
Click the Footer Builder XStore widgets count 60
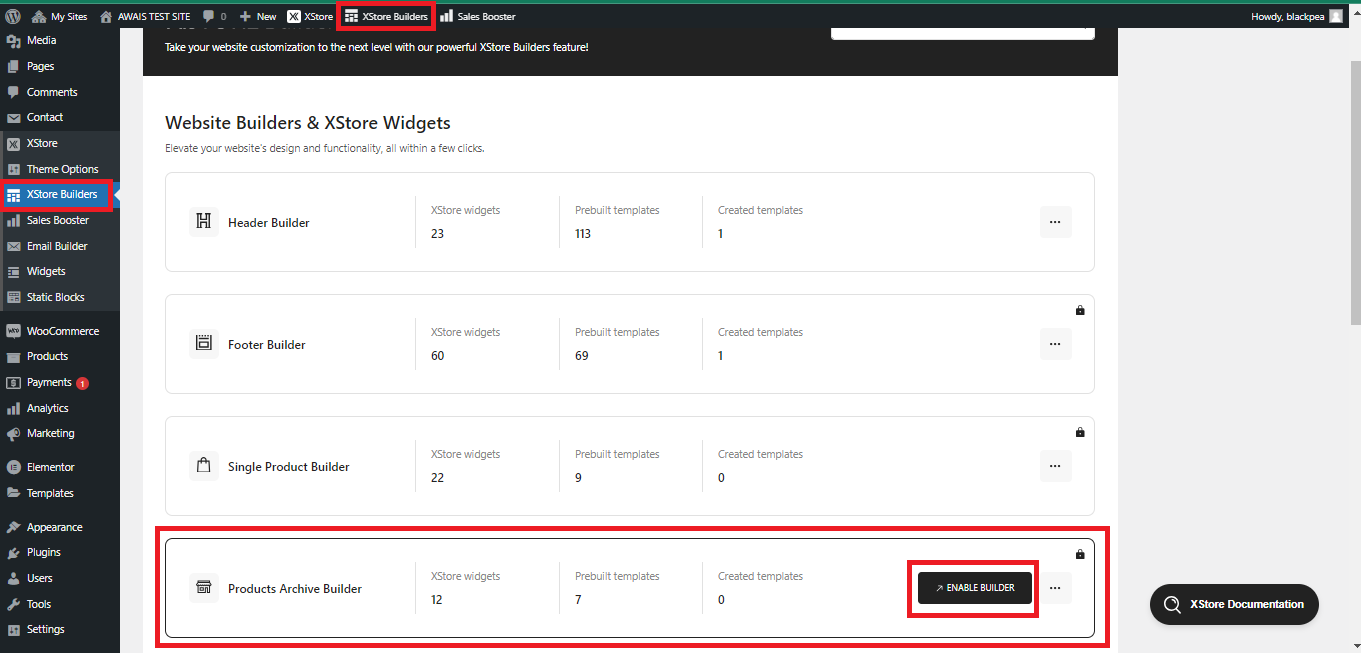click(x=438, y=356)
